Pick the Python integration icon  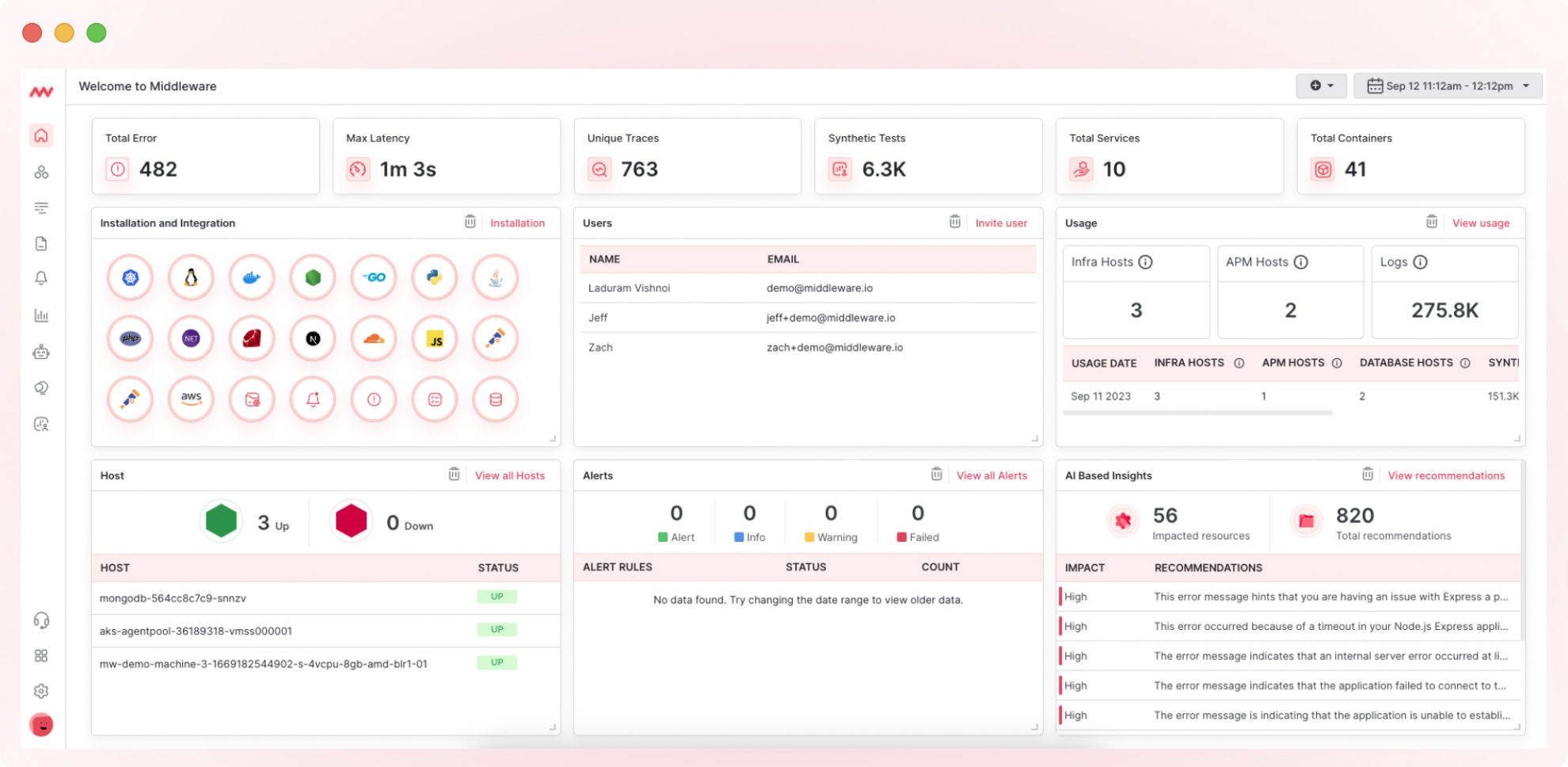pyautogui.click(x=434, y=277)
